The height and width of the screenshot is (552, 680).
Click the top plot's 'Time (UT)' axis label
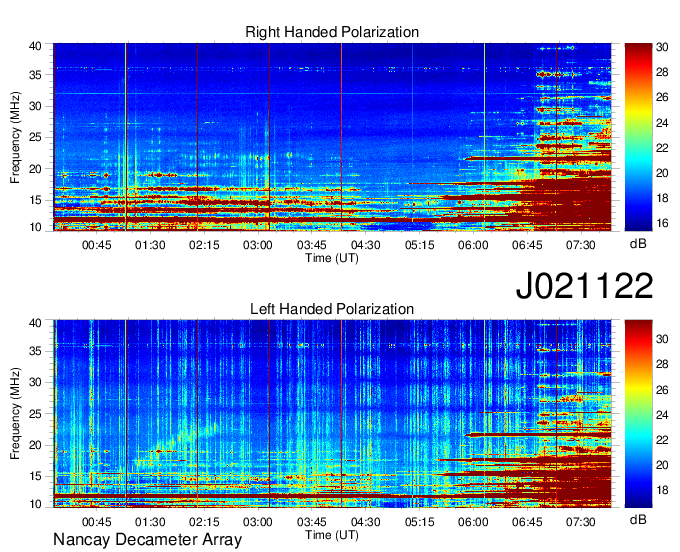coord(332,258)
